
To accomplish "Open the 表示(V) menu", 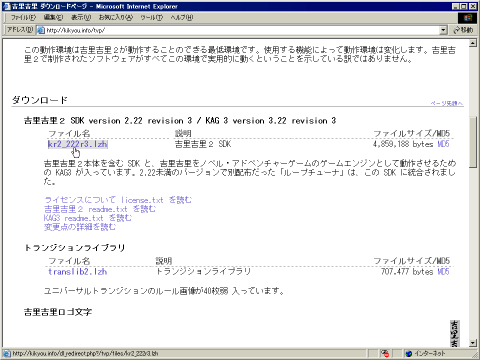I will click(x=81, y=17).
